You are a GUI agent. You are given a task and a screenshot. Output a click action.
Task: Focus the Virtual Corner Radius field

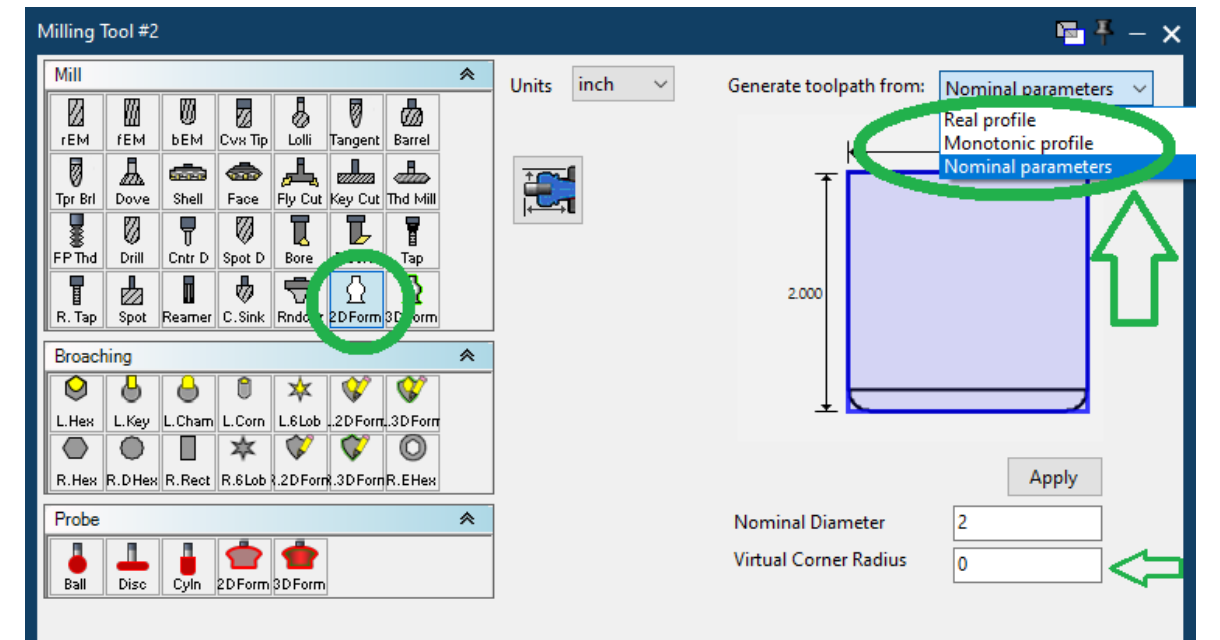click(1027, 564)
